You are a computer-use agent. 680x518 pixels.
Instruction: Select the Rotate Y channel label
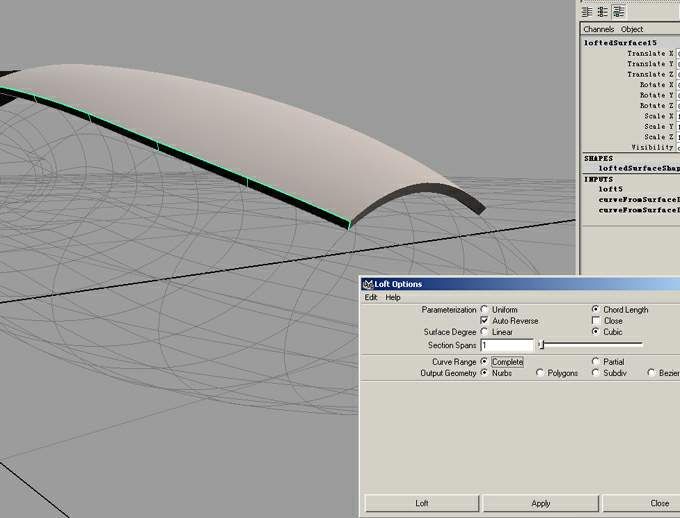coord(657,95)
